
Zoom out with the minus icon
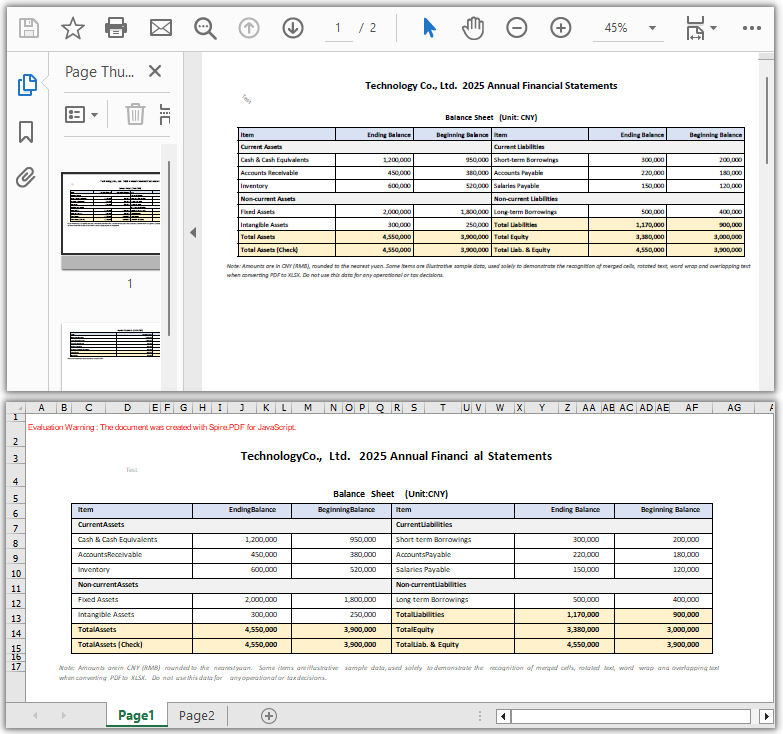click(x=516, y=28)
